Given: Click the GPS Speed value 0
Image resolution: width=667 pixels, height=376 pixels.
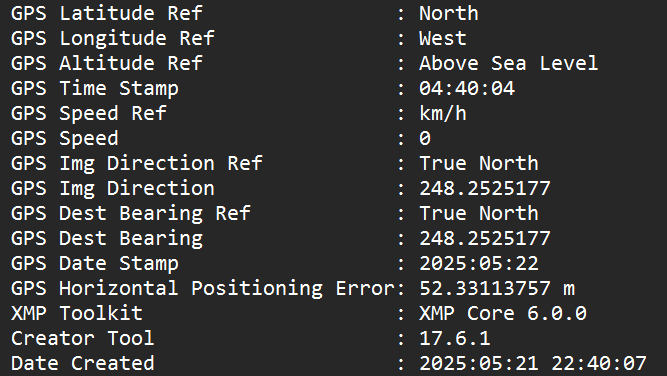Looking at the screenshot, I should coord(425,138).
